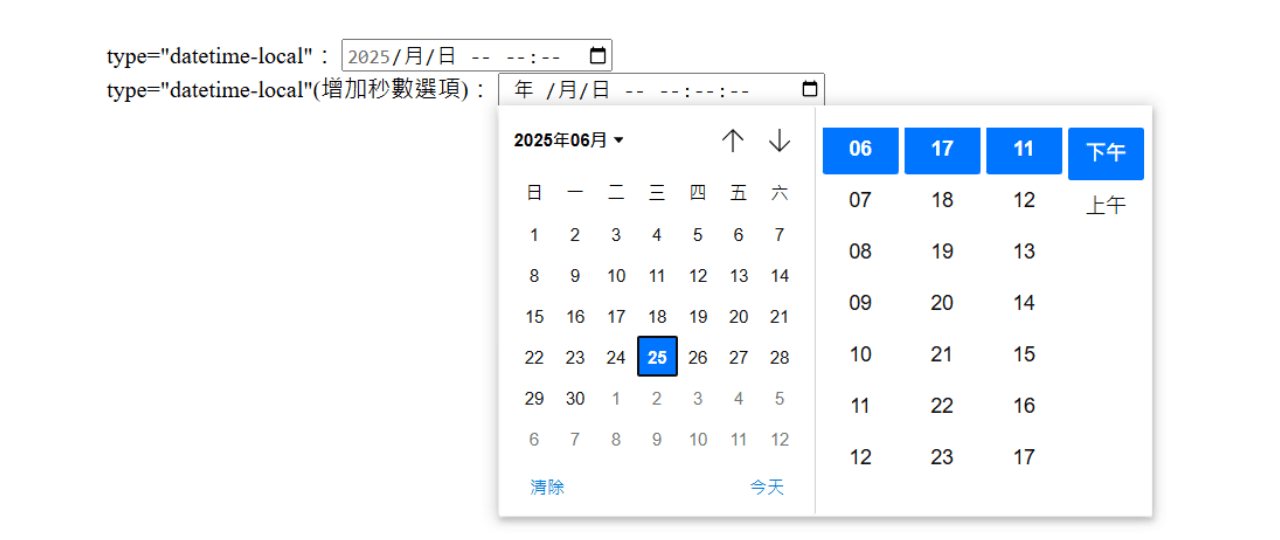Open calendar icon of first datetime field
The width and height of the screenshot is (1280, 540).
[x=597, y=55]
